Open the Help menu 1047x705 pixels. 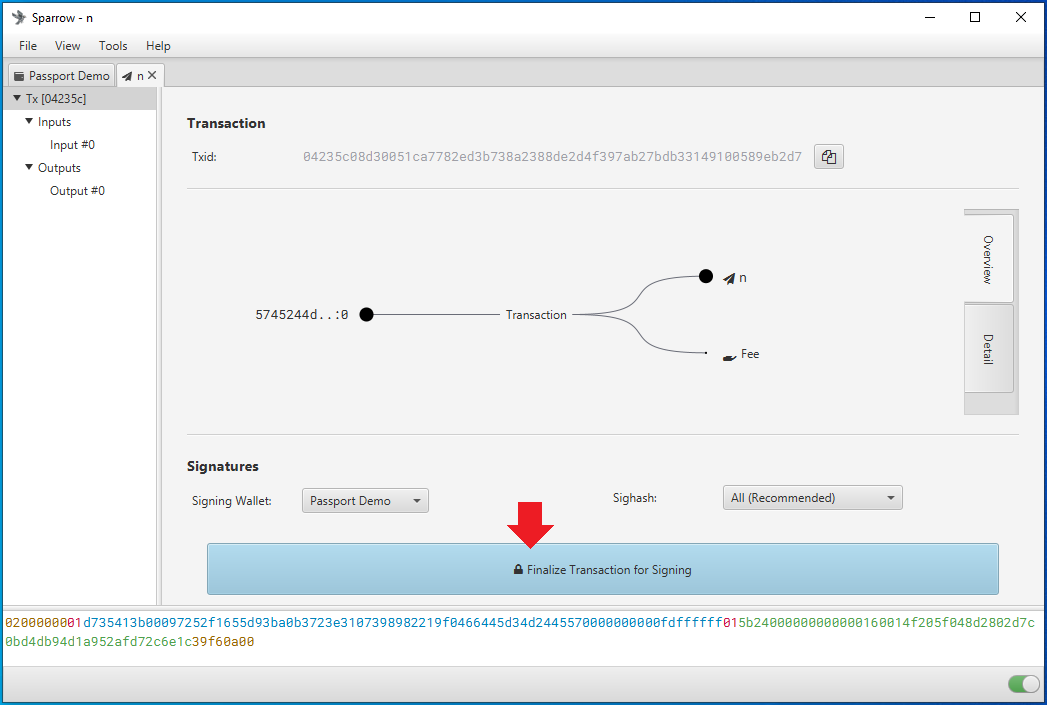click(158, 45)
